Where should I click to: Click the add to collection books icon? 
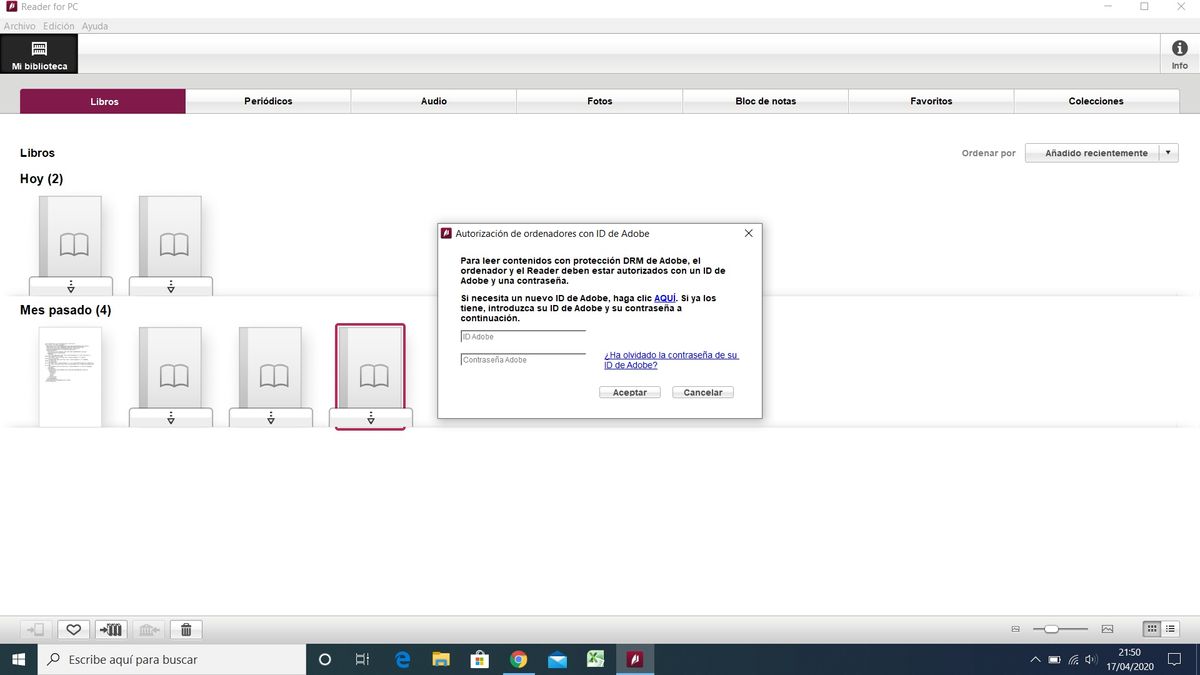pos(110,629)
